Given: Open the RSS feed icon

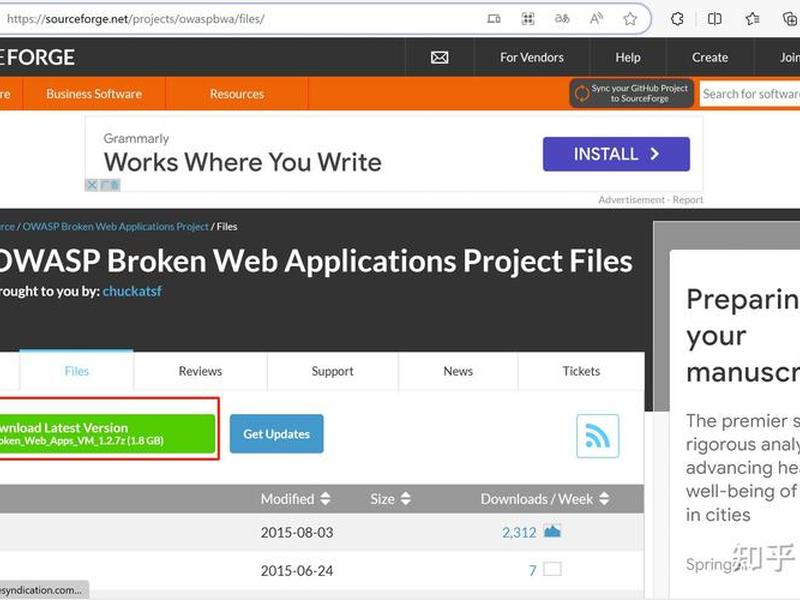Looking at the screenshot, I should (597, 436).
